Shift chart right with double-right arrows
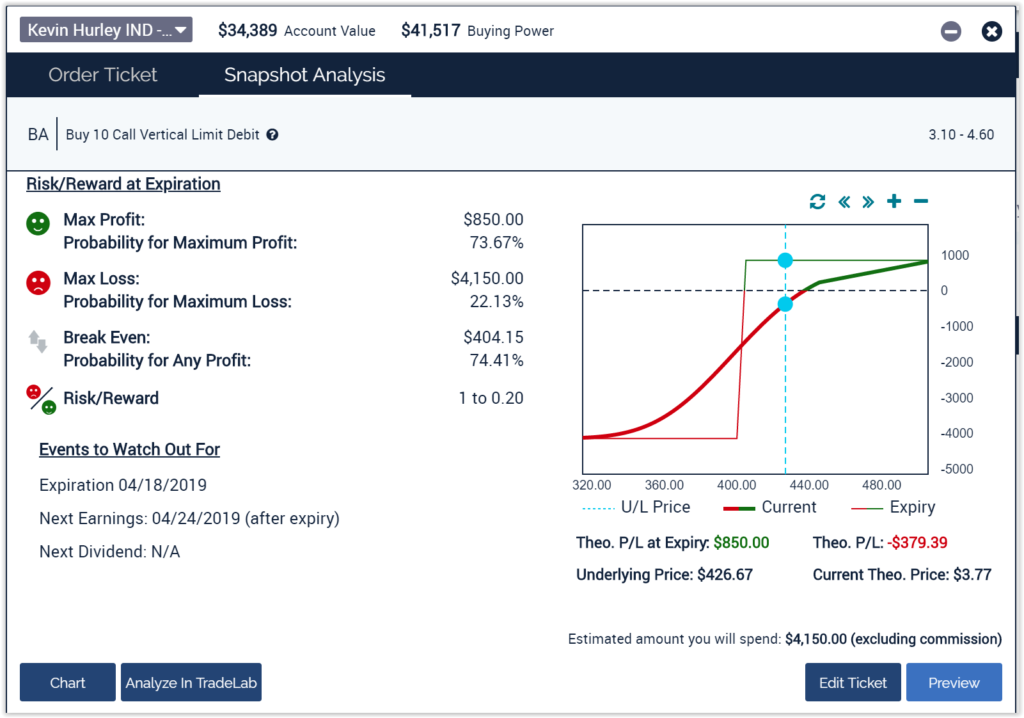This screenshot has height=718, width=1024. pyautogui.click(x=868, y=202)
